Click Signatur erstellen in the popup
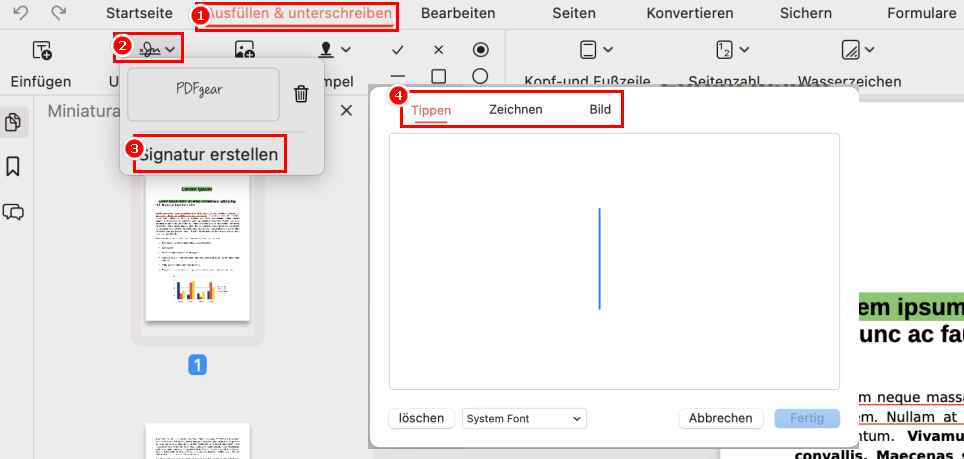Image resolution: width=964 pixels, height=459 pixels. coord(208,154)
